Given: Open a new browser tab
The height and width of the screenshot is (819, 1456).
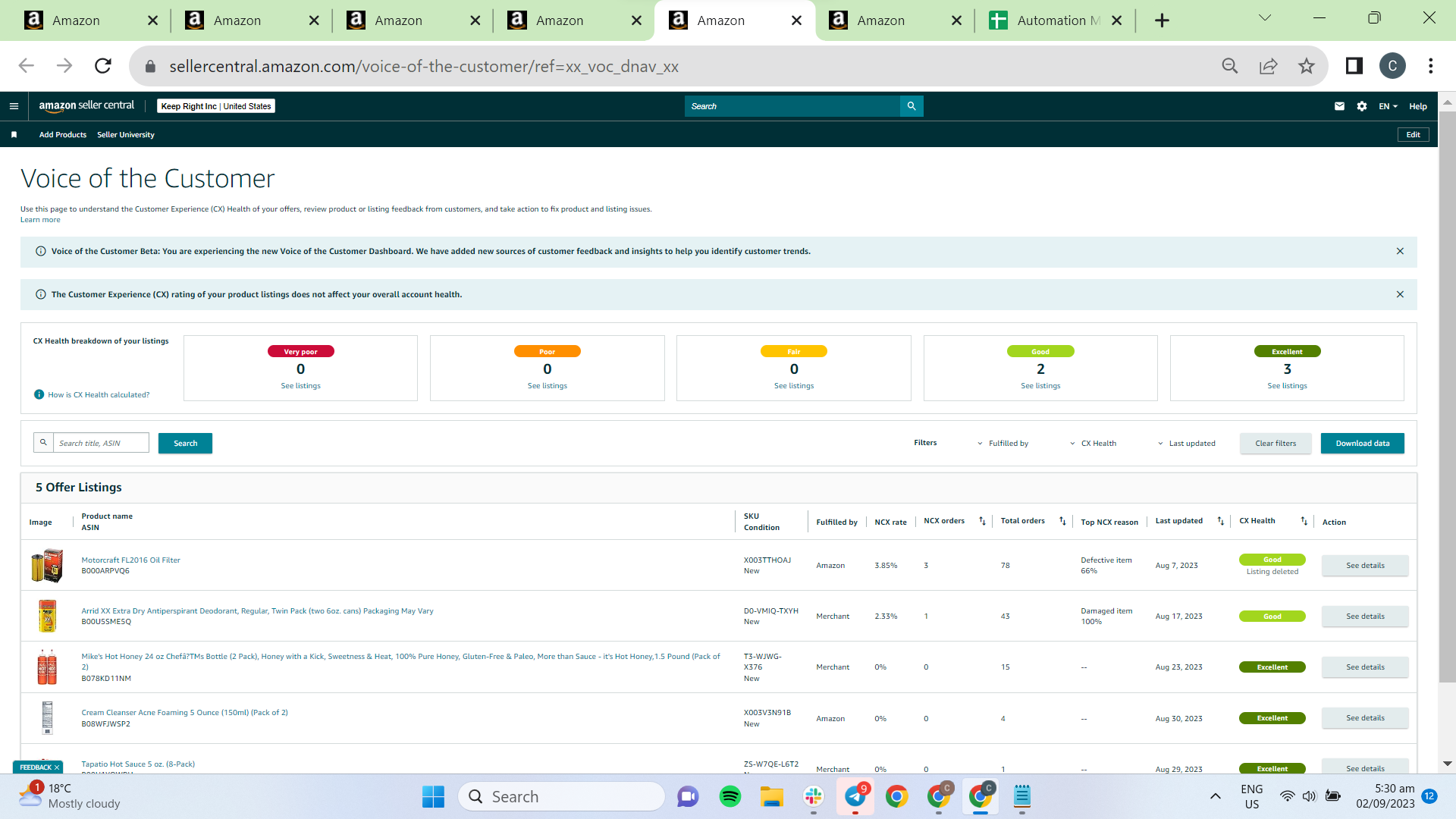Looking at the screenshot, I should pyautogui.click(x=1162, y=20).
